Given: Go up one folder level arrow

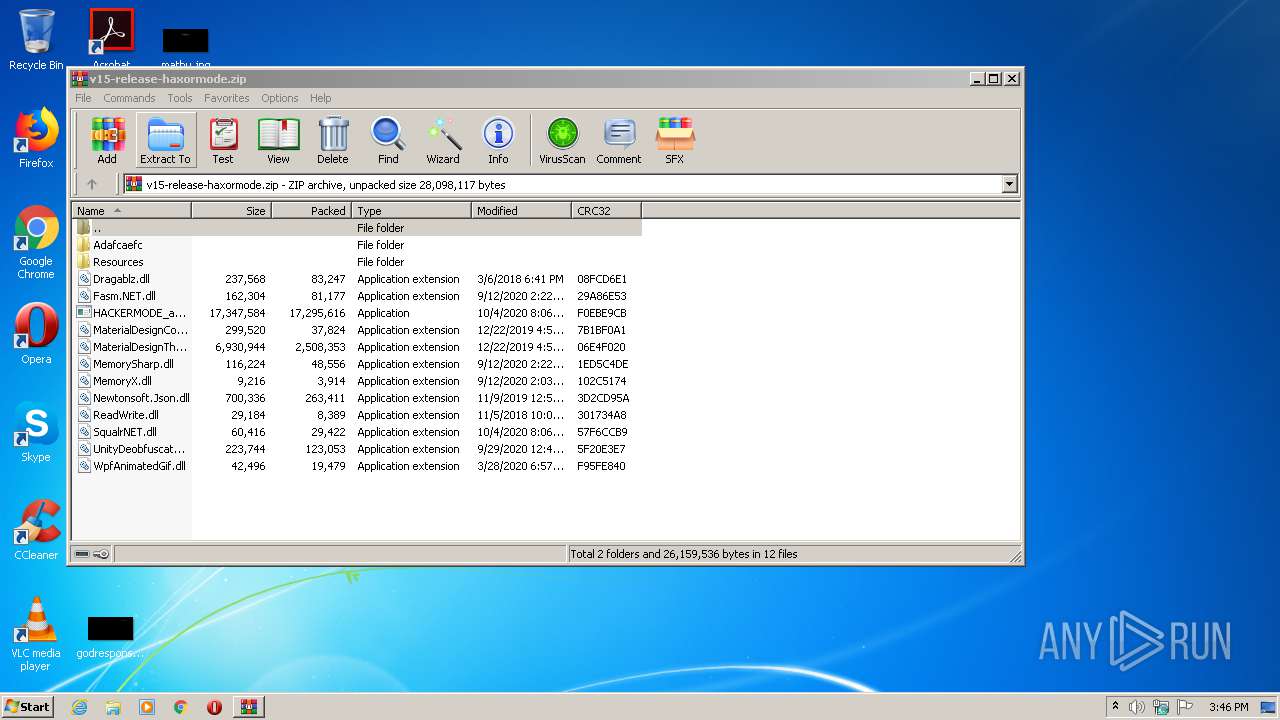Looking at the screenshot, I should tap(92, 184).
